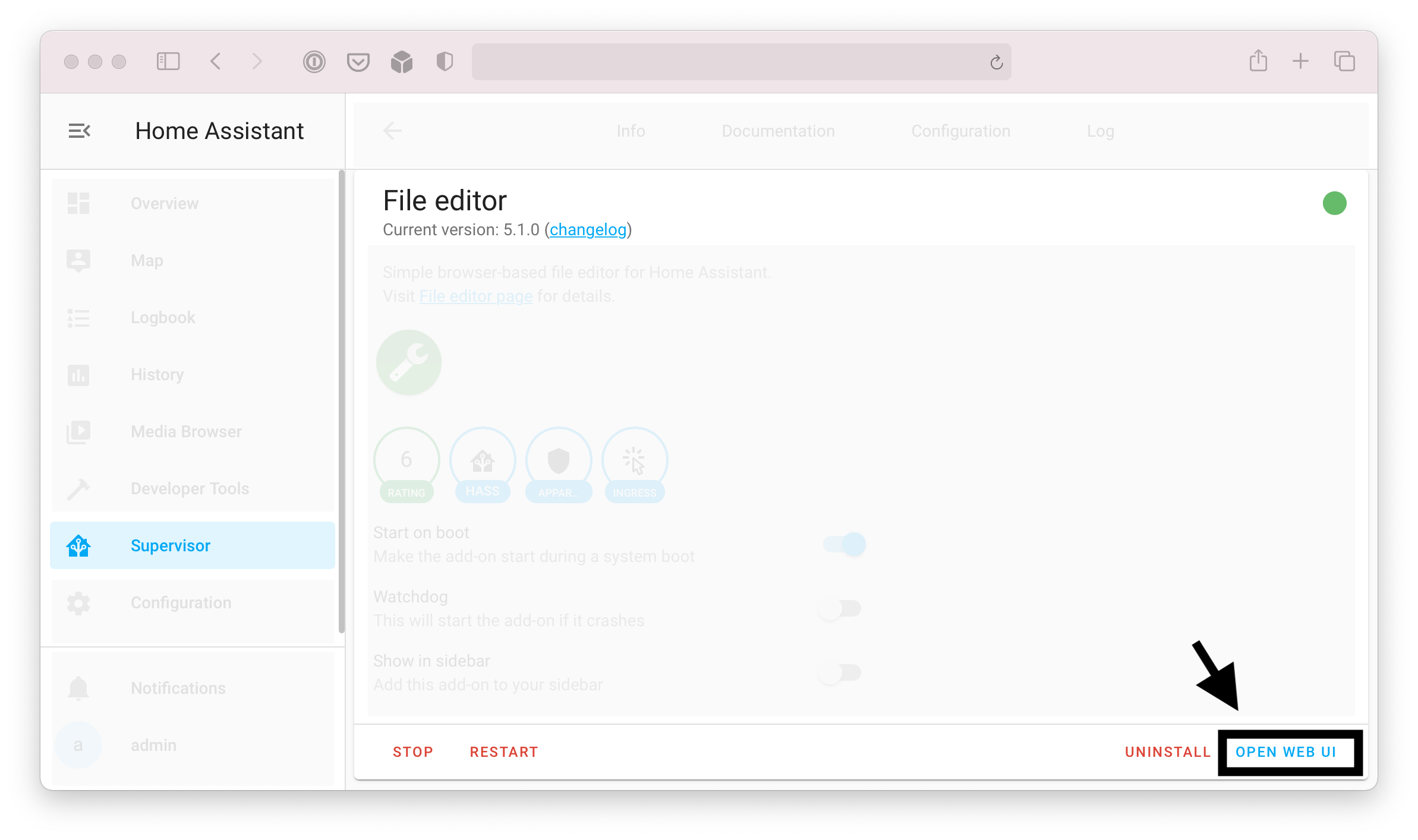
Task: Enable Show in sidebar toggle
Action: click(x=840, y=672)
